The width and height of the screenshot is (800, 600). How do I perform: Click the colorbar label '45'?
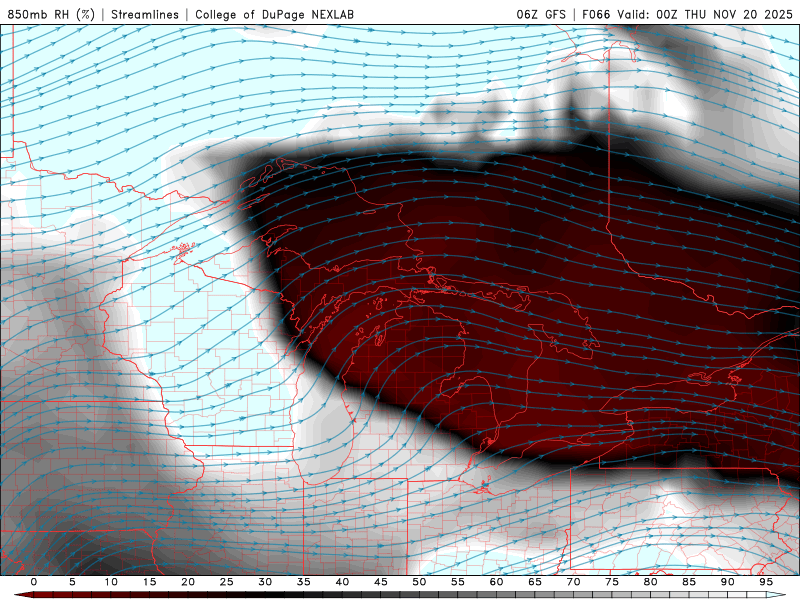(381, 582)
